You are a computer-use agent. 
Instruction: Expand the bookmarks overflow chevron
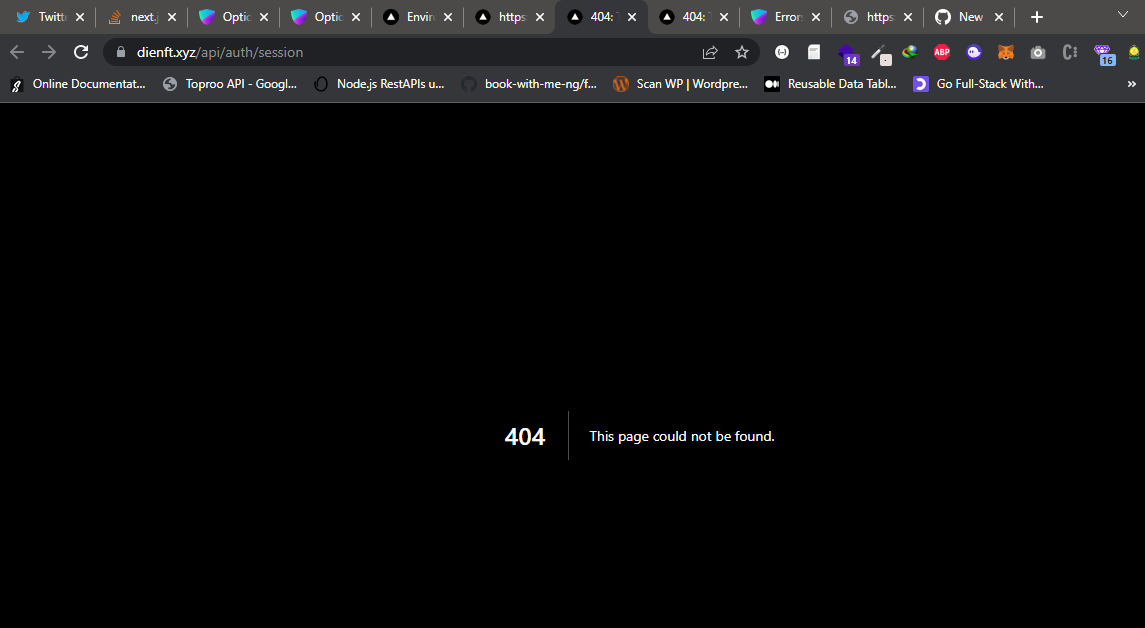point(1131,84)
